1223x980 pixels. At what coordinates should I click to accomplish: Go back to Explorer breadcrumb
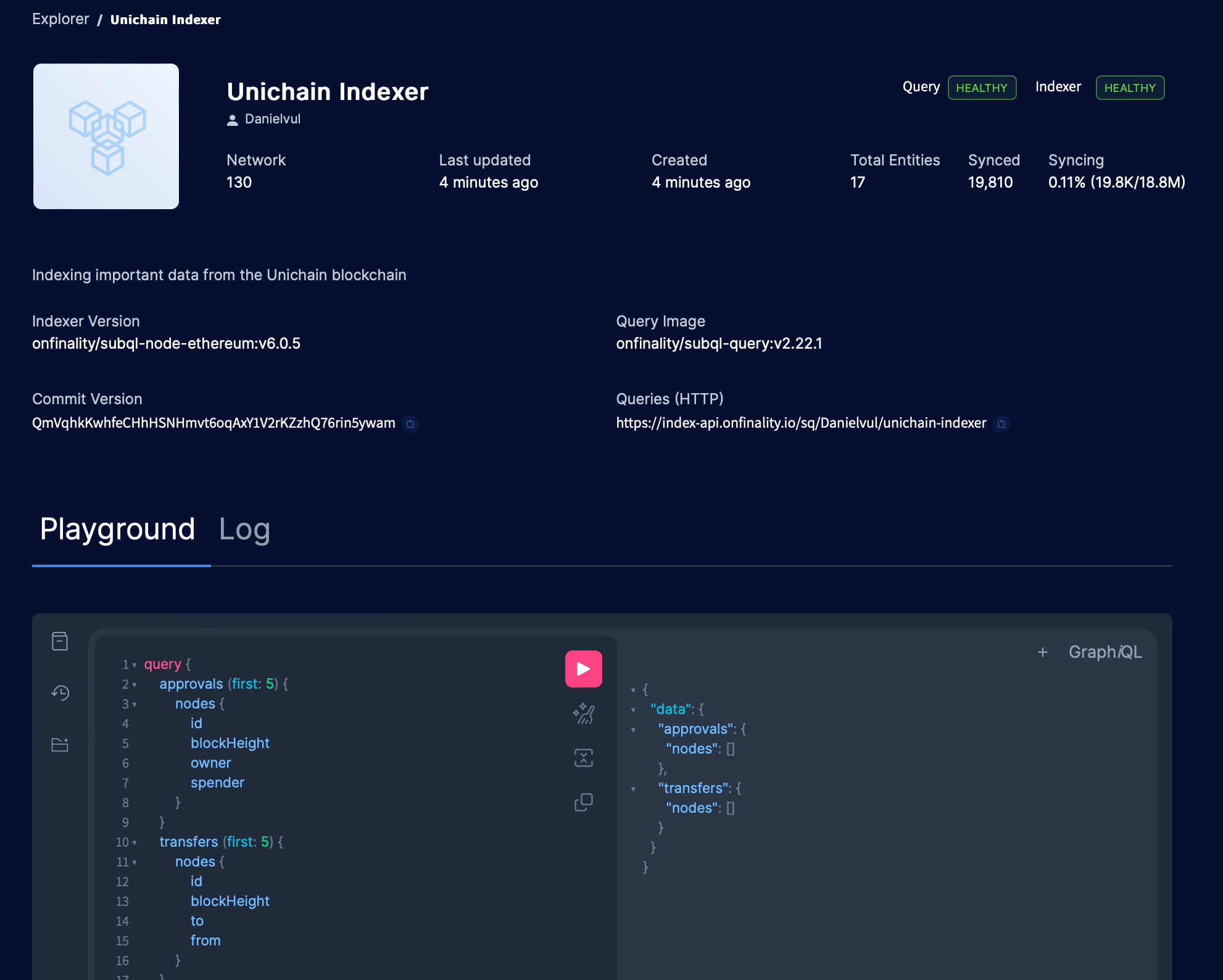(60, 19)
